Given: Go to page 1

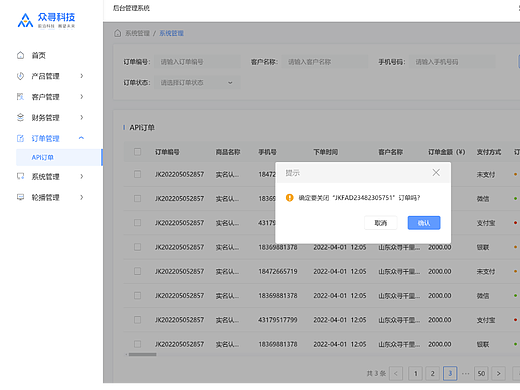Looking at the screenshot, I should click(415, 373).
